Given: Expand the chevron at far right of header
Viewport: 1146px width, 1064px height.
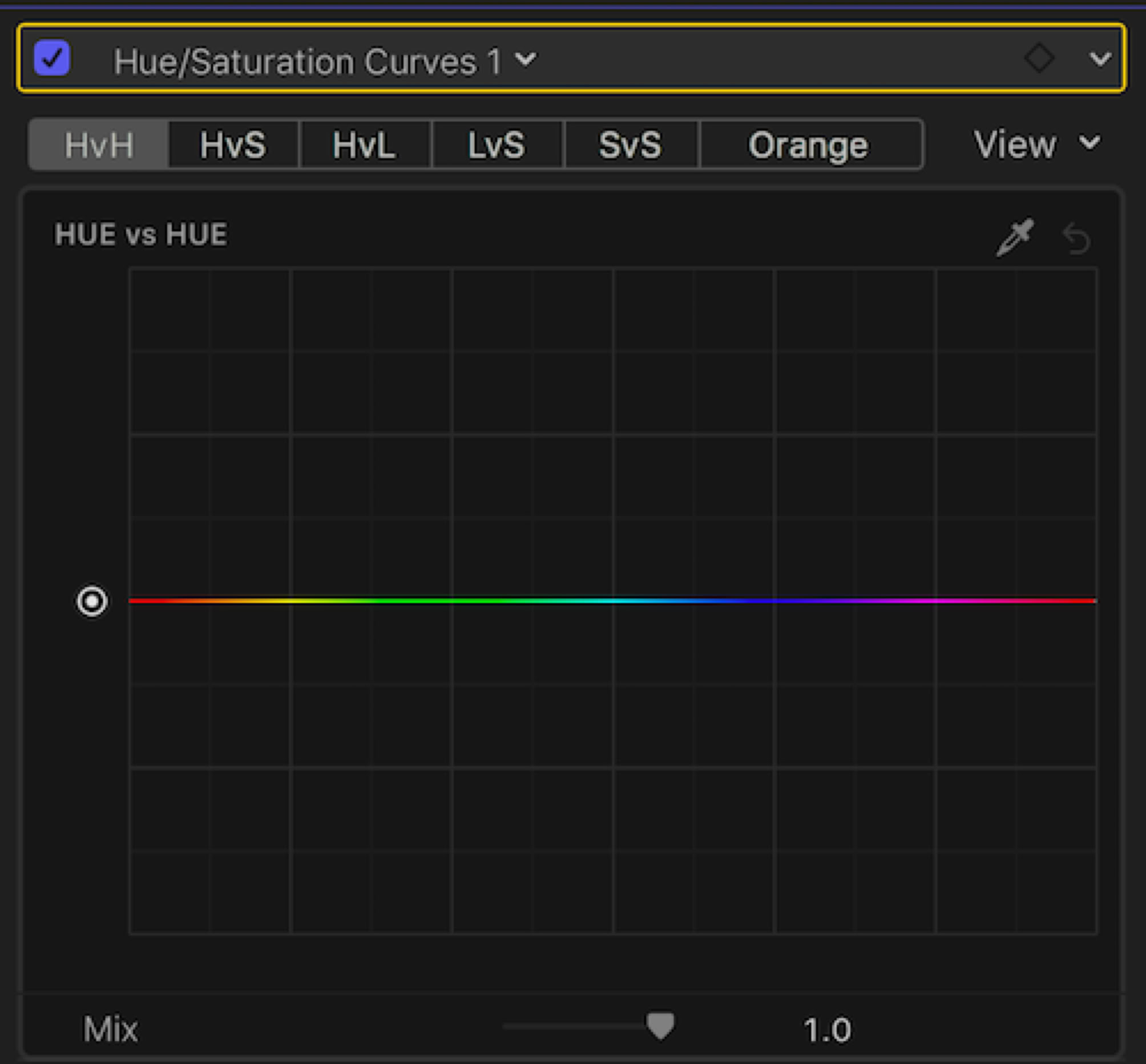Looking at the screenshot, I should pyautogui.click(x=1100, y=59).
